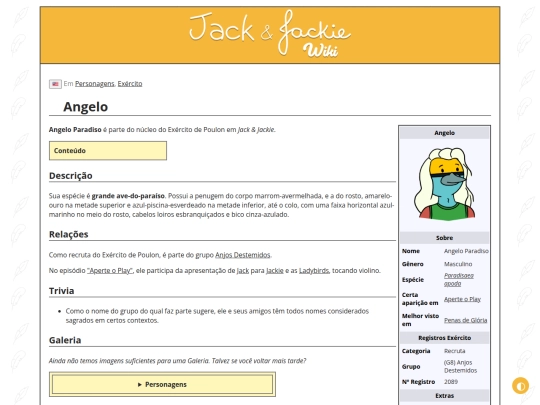
Task: Click the Galeria section heading
Action: (65, 340)
